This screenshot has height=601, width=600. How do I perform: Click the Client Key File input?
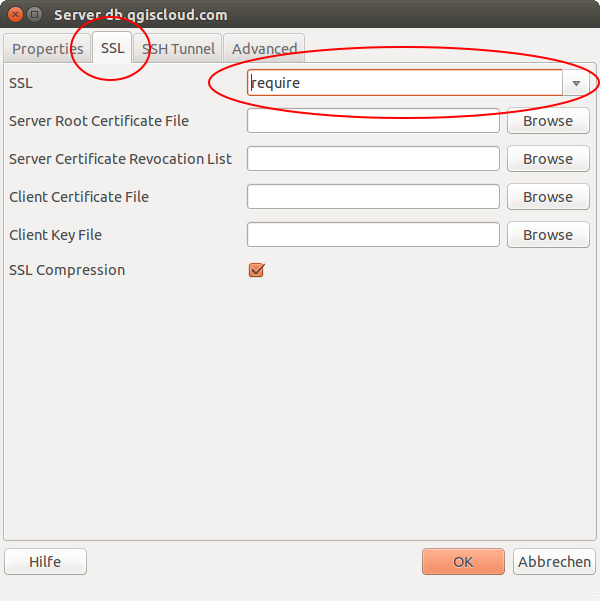(x=372, y=235)
